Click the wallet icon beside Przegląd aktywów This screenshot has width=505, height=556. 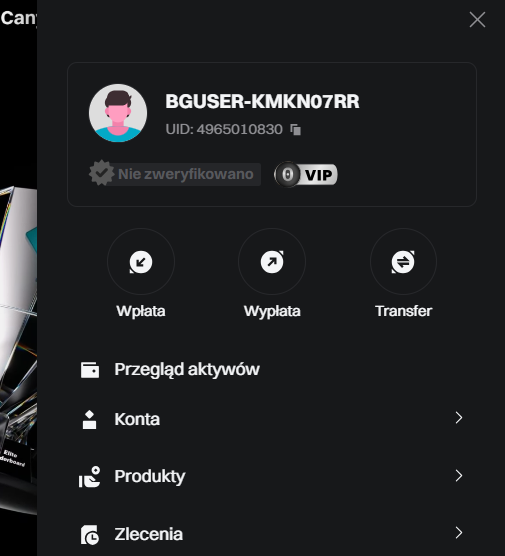coord(90,370)
